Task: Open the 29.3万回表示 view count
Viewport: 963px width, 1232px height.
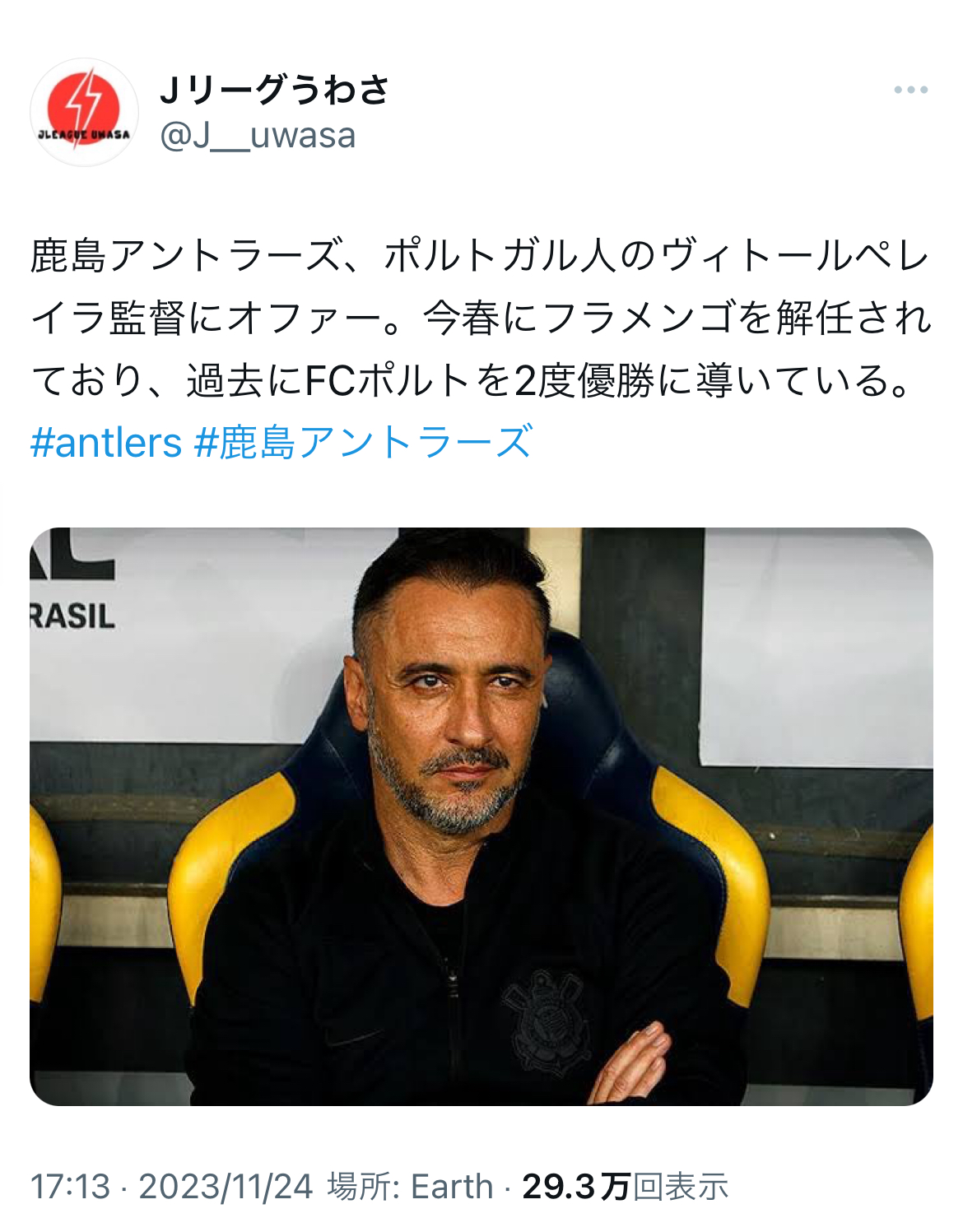Action: [626, 1187]
